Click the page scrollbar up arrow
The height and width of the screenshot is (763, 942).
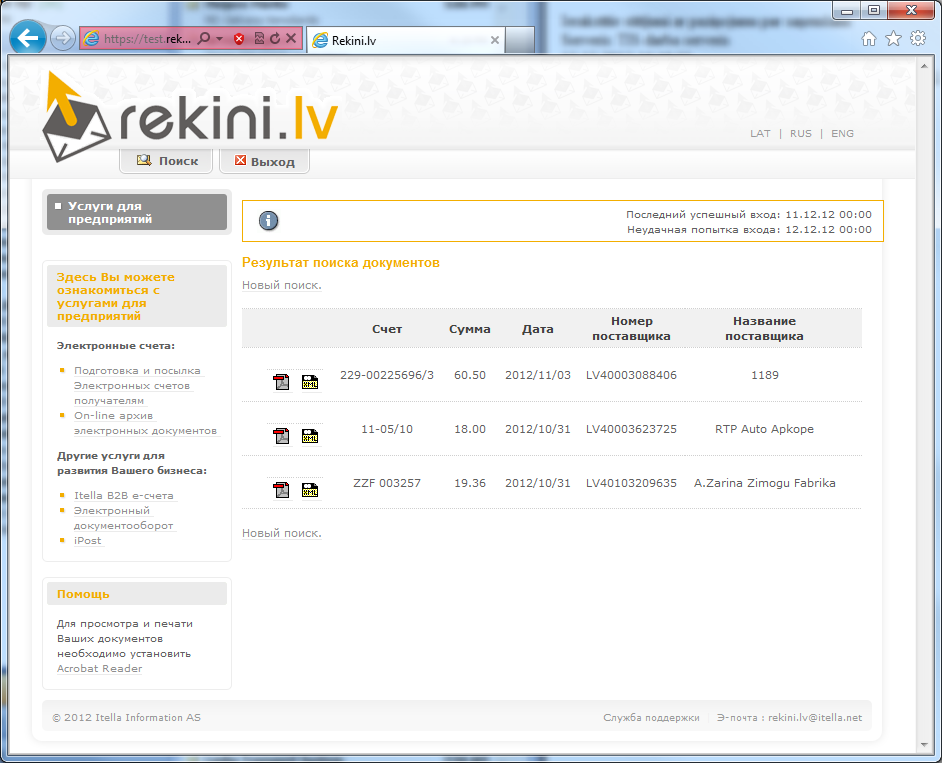(x=924, y=65)
